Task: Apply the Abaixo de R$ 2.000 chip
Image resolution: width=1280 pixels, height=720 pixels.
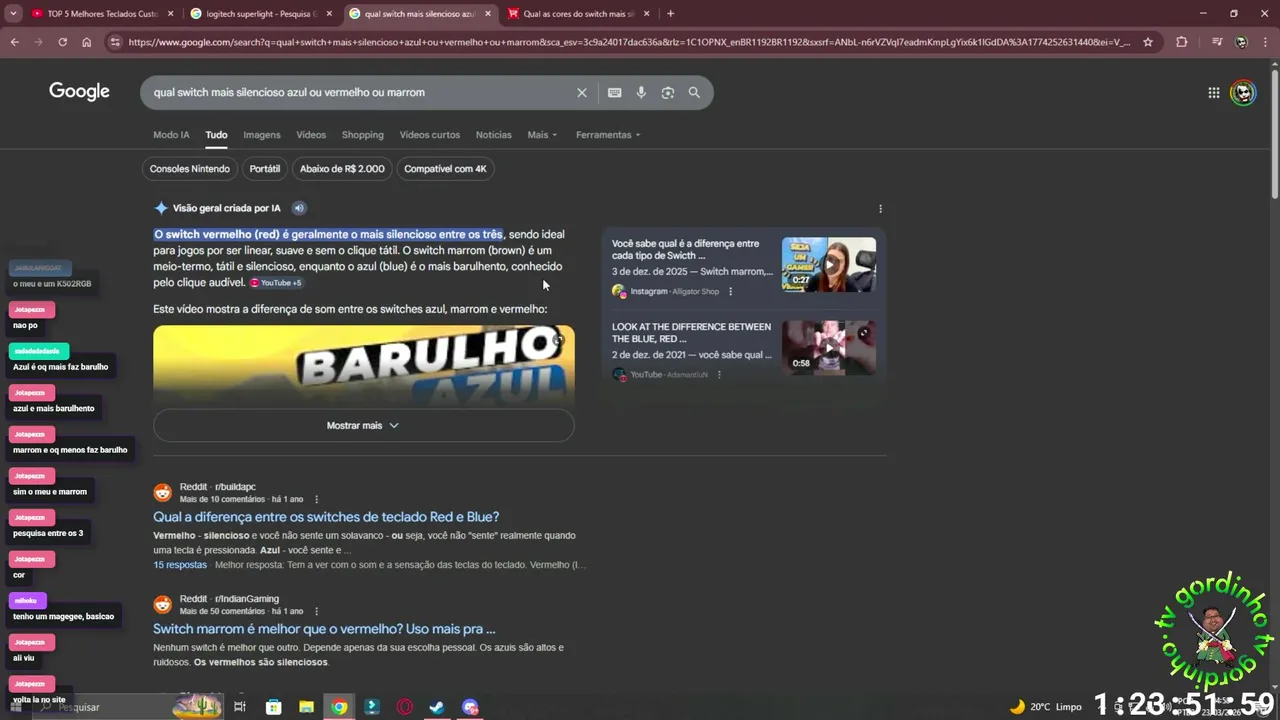Action: 342,168
